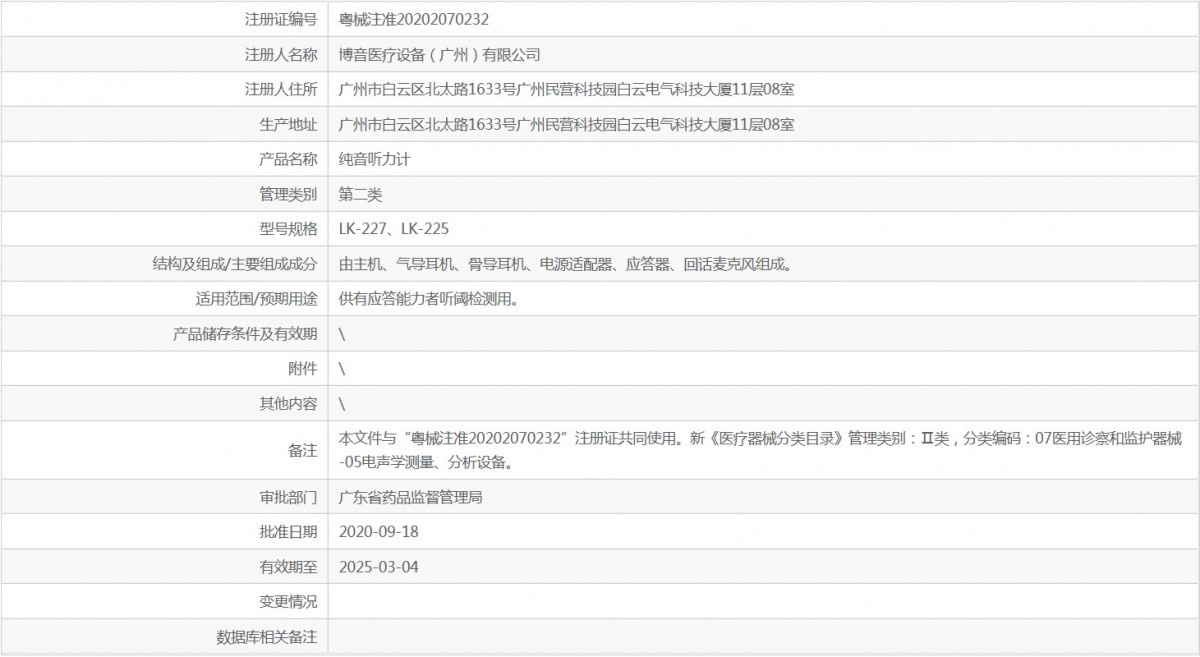Select the label 变更情况
The height and width of the screenshot is (657, 1200).
288,602
